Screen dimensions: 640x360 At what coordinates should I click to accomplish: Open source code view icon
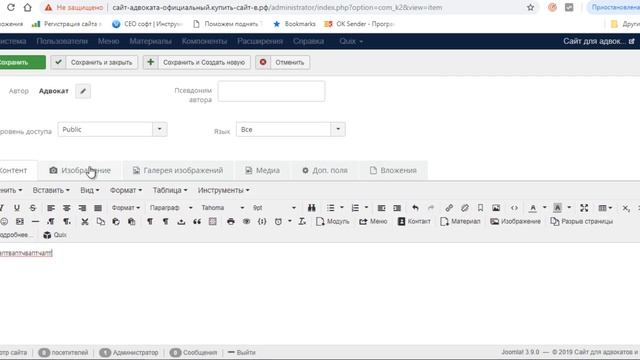click(x=514, y=208)
